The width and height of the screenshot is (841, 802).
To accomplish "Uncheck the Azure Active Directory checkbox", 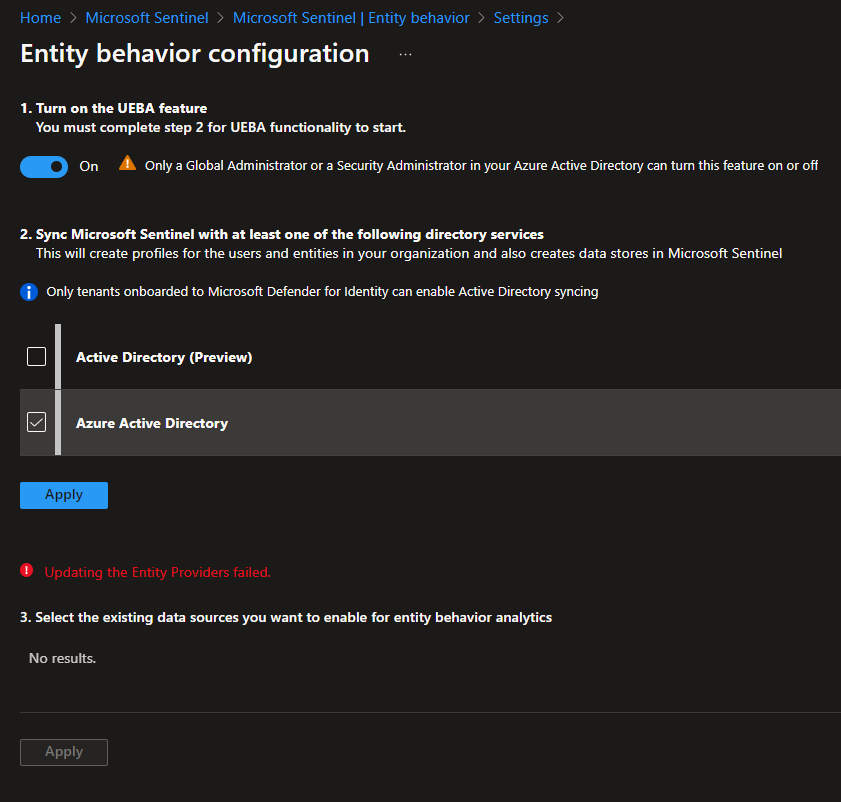I will 36,422.
